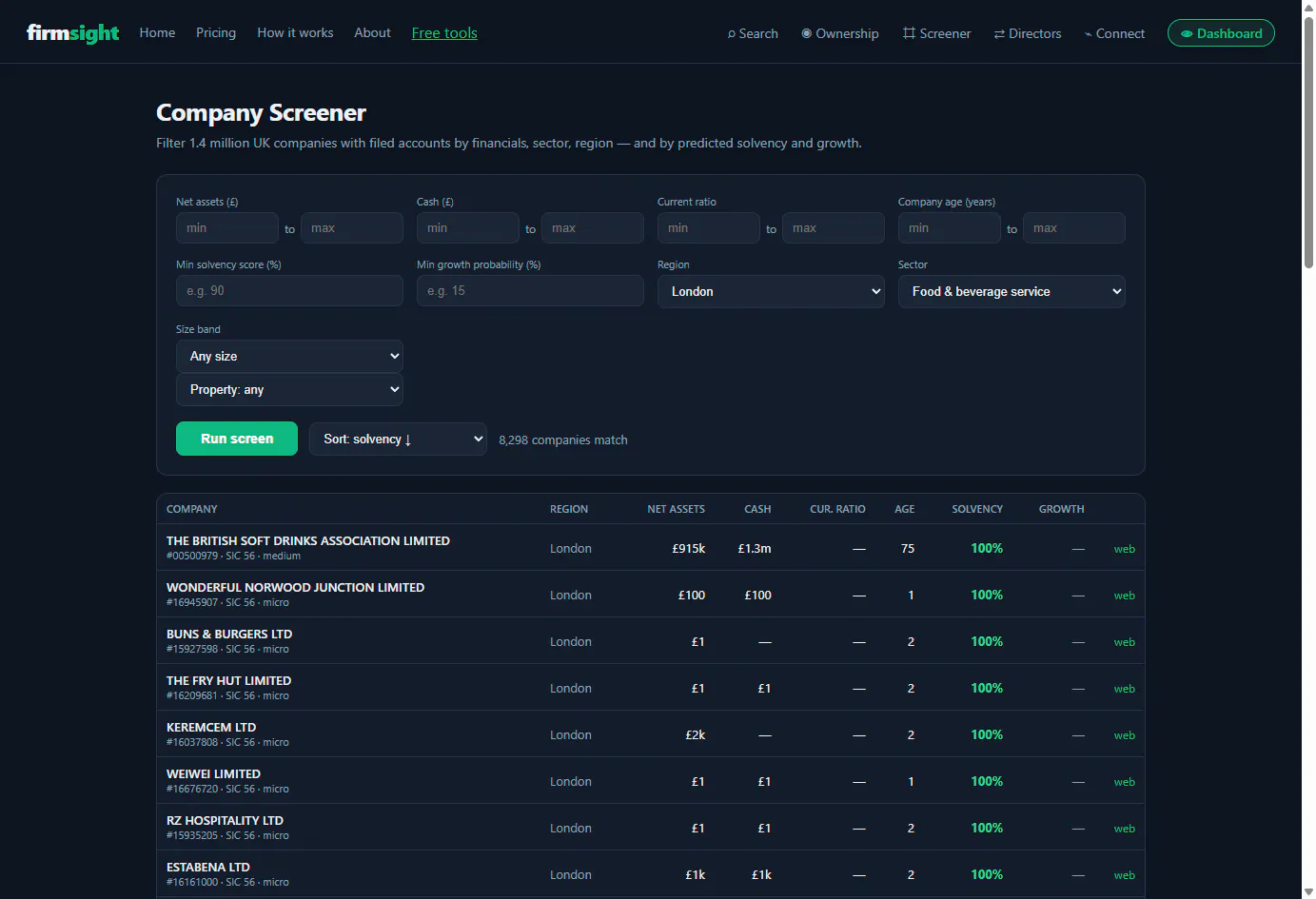Focus the Net assets min field

(x=227, y=228)
